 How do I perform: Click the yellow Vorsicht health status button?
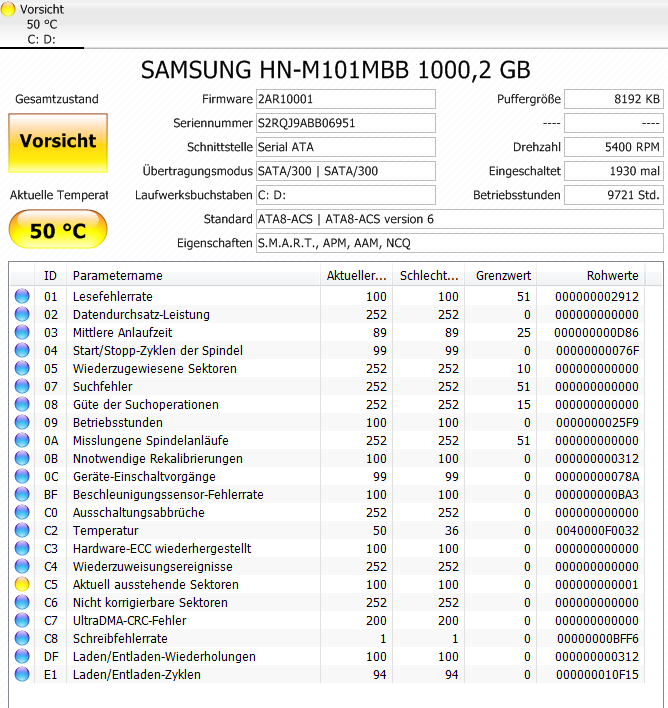coord(58,143)
